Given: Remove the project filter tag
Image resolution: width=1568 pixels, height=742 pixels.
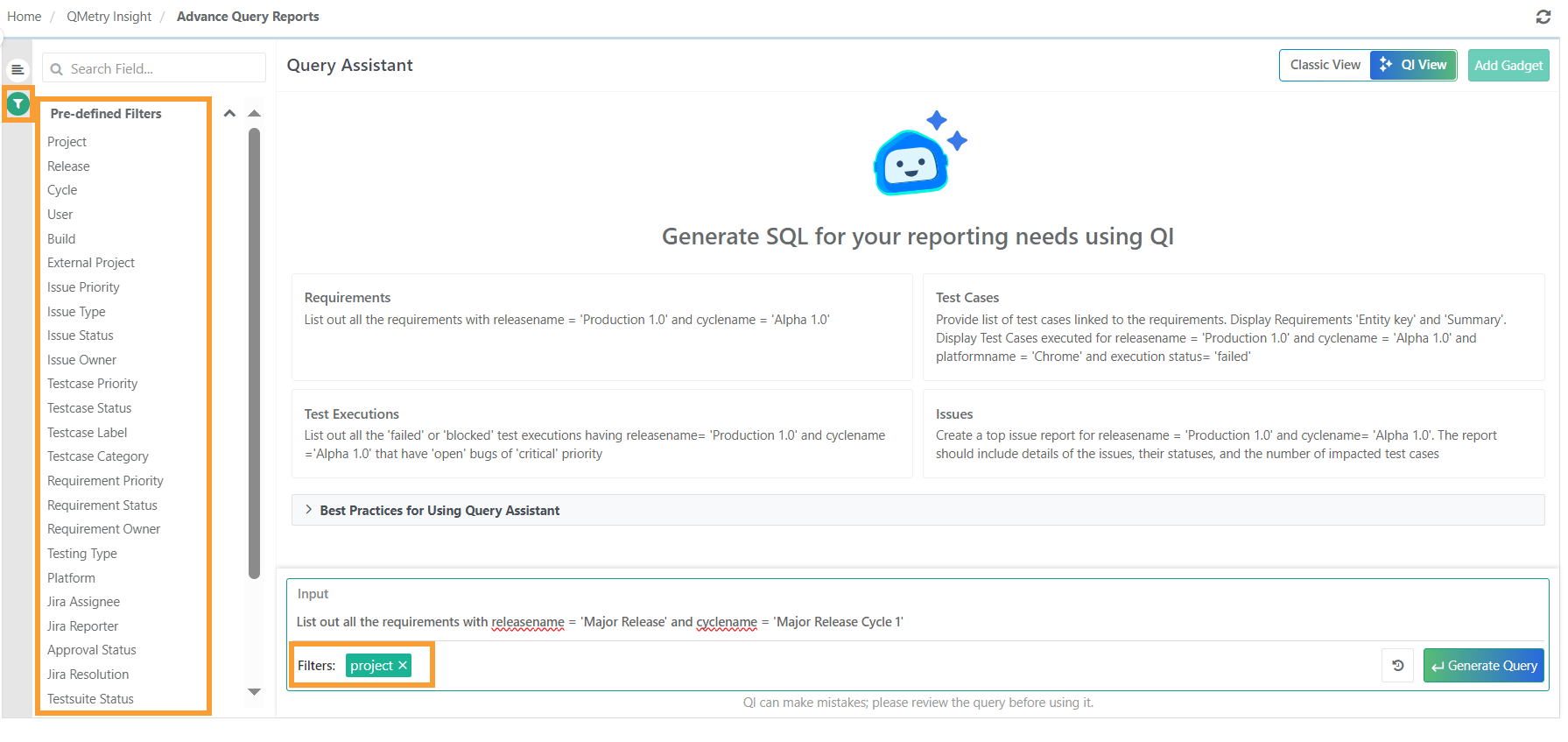Looking at the screenshot, I should pyautogui.click(x=403, y=666).
